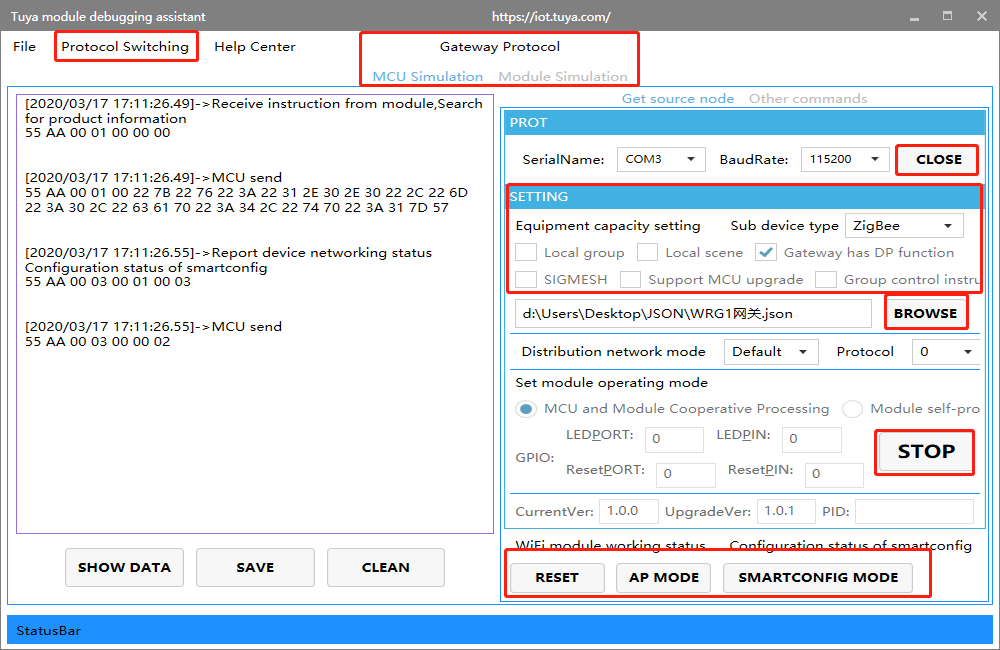This screenshot has width=1000, height=650.
Task: Open the Help Center menu
Action: [x=254, y=47]
